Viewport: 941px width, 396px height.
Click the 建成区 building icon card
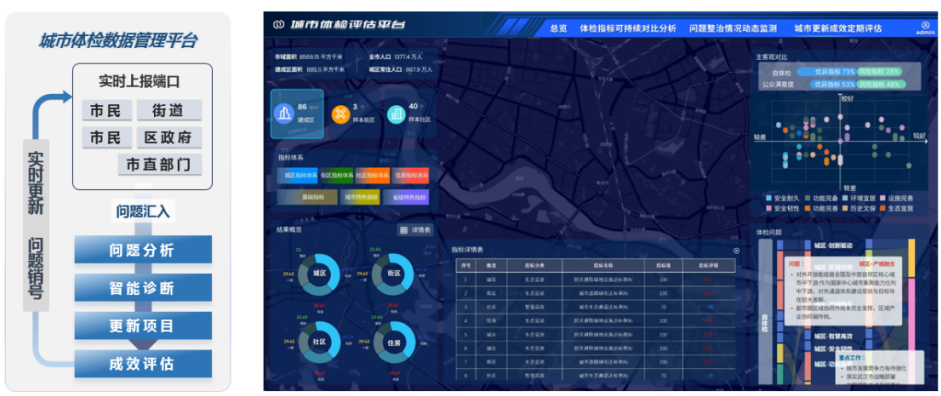tap(297, 114)
